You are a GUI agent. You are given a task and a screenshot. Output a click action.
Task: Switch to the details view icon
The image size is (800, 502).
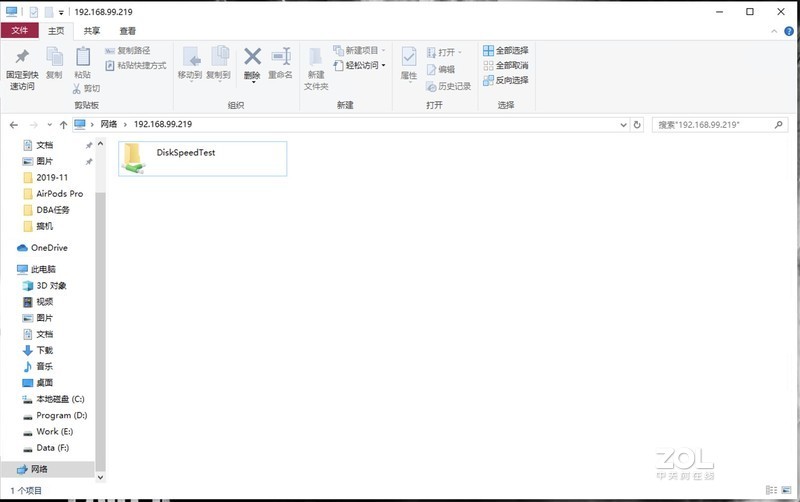771,490
